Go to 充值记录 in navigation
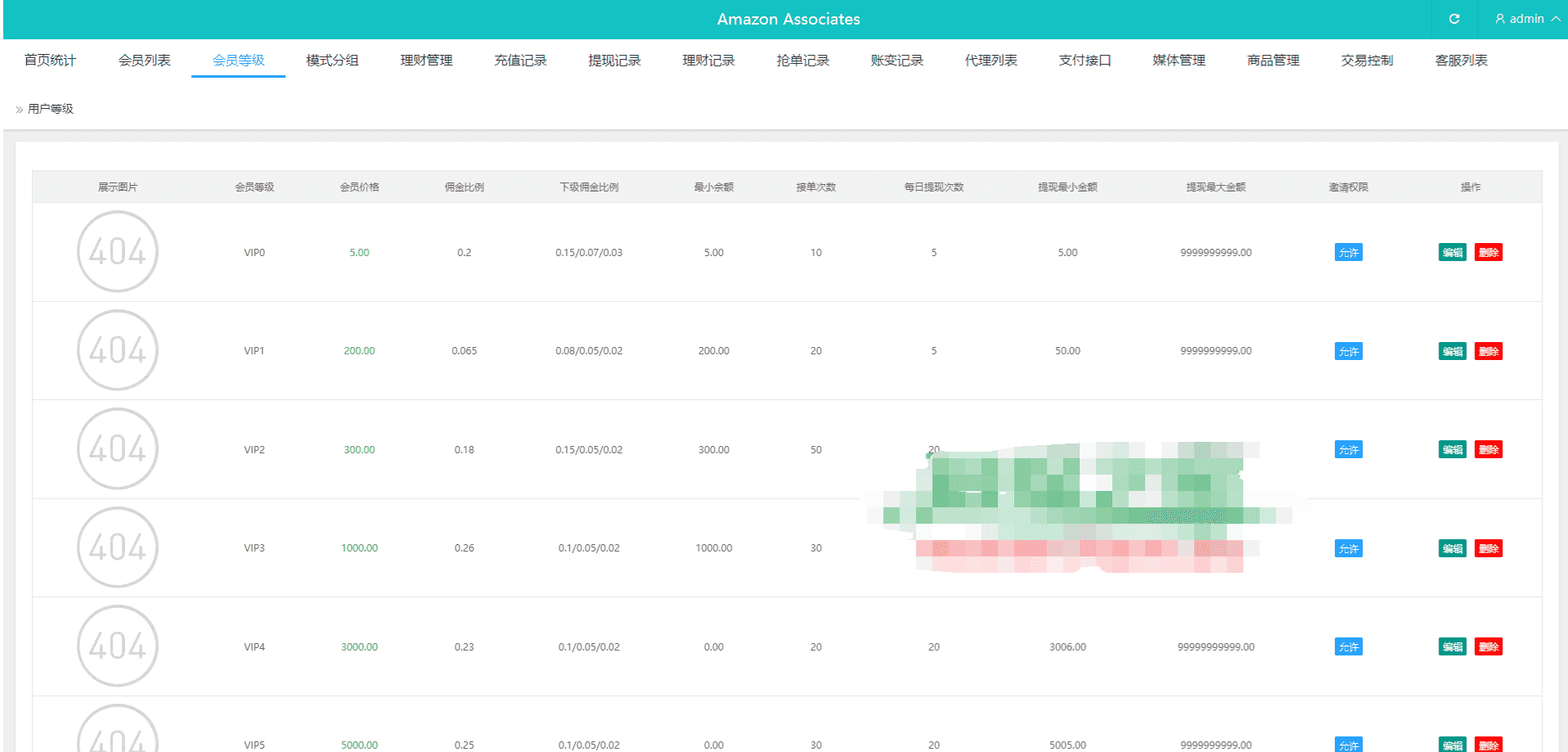 coord(520,61)
